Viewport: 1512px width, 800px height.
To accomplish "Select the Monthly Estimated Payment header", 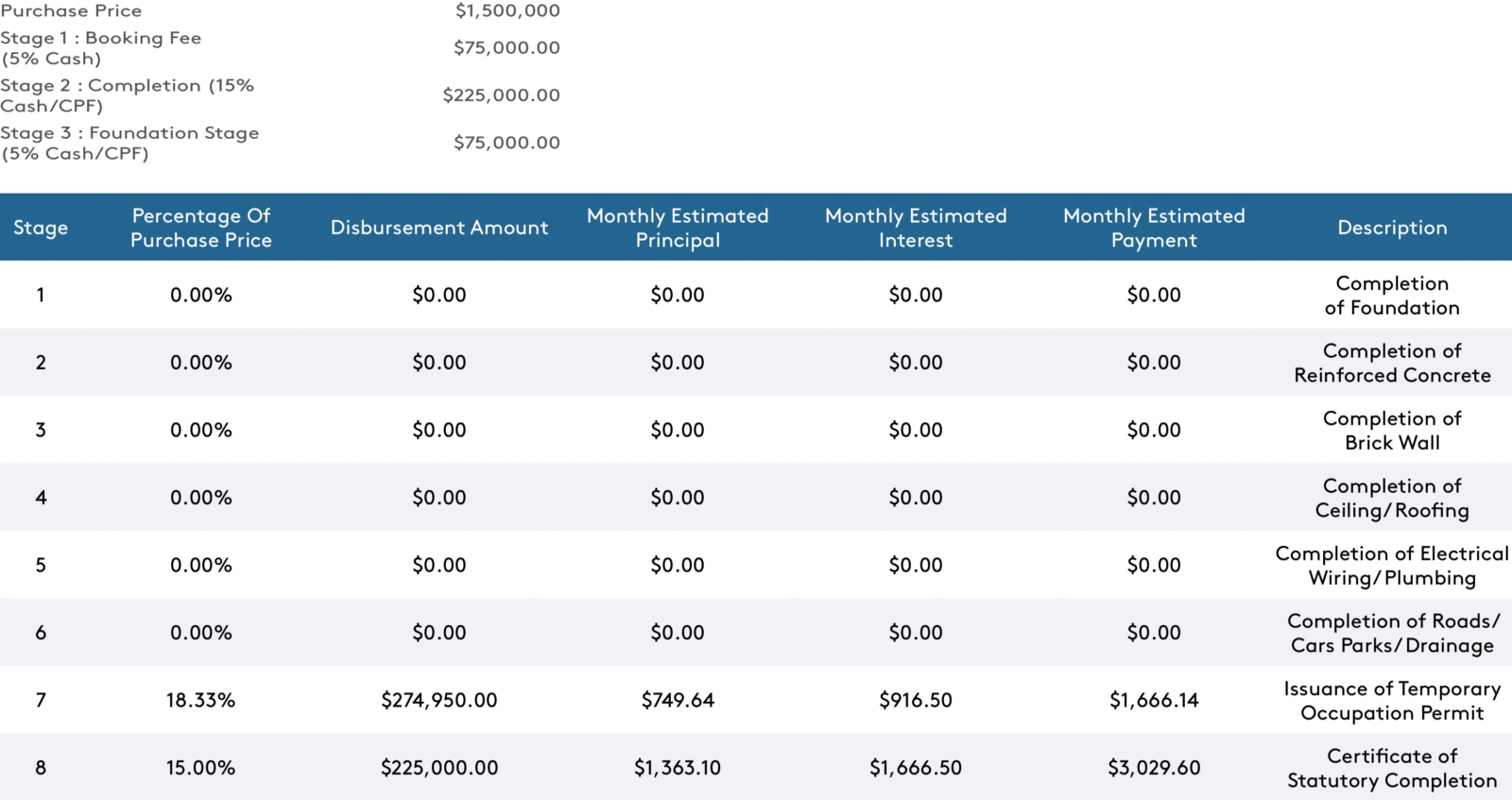I will click(x=1154, y=228).
